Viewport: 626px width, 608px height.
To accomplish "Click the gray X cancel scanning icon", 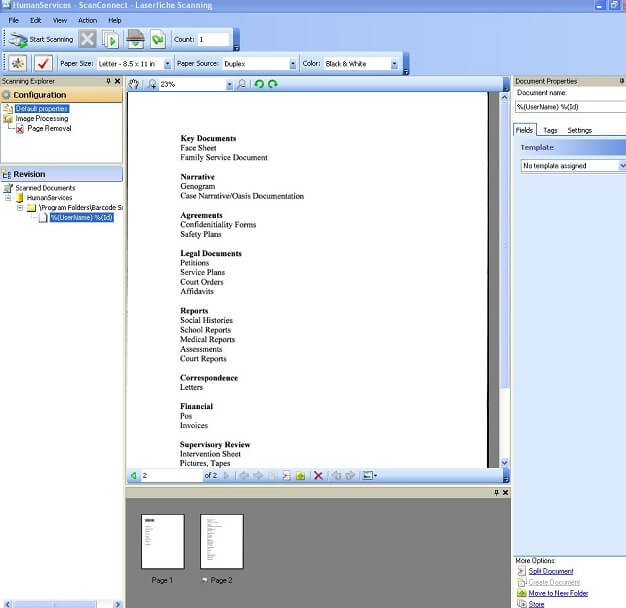I will click(87, 40).
